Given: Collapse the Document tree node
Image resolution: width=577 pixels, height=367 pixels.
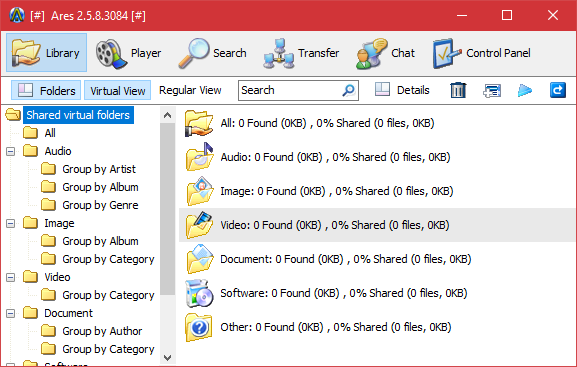Looking at the screenshot, I should point(11,314).
